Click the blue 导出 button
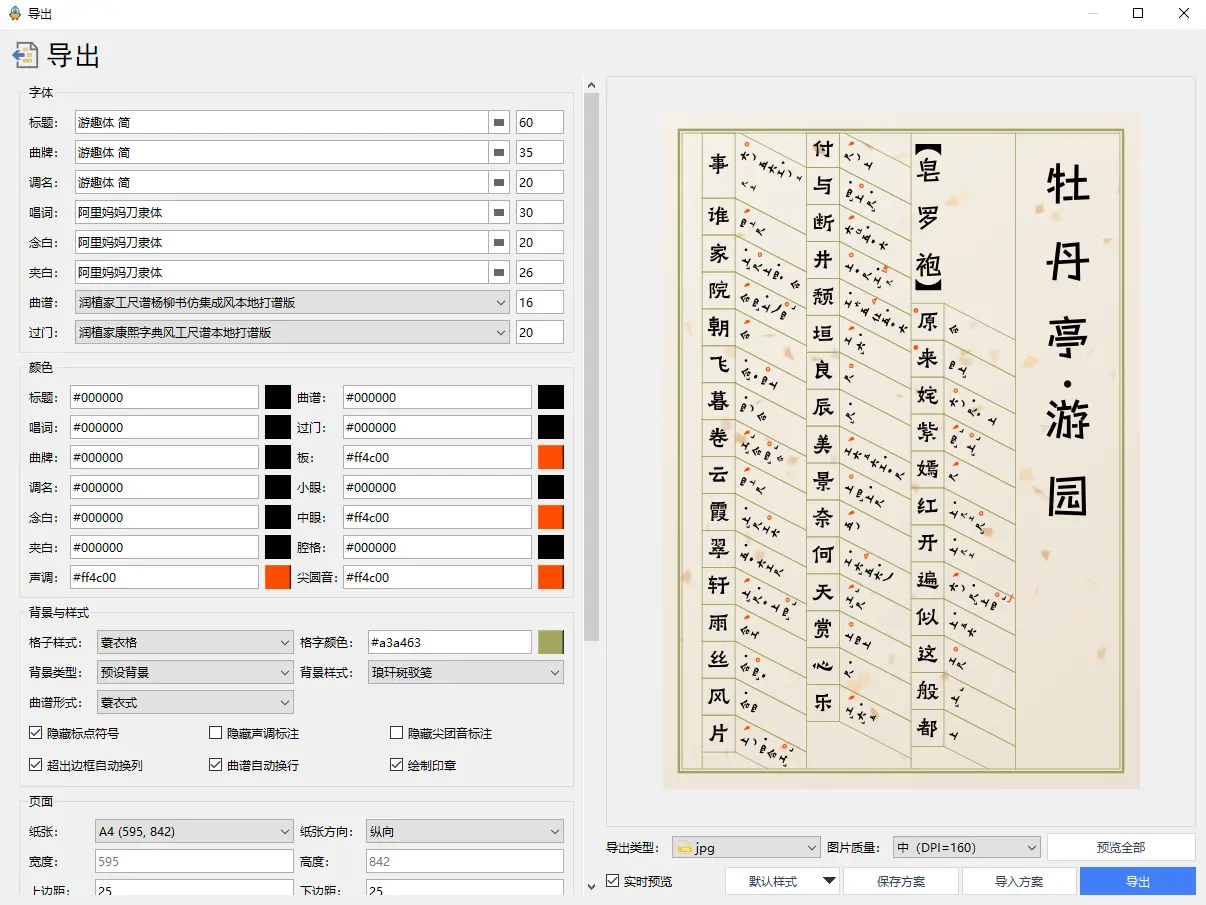Screen dimensions: 1206x905 coord(1137,881)
